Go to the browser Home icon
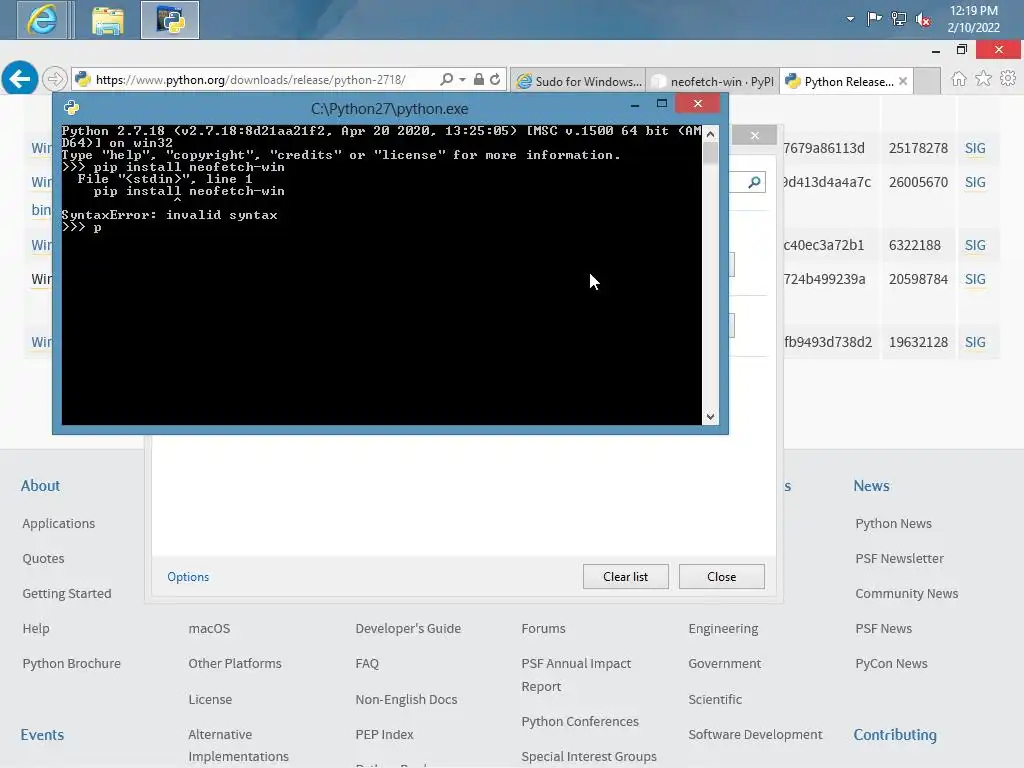The image size is (1024, 768). pos(959,79)
